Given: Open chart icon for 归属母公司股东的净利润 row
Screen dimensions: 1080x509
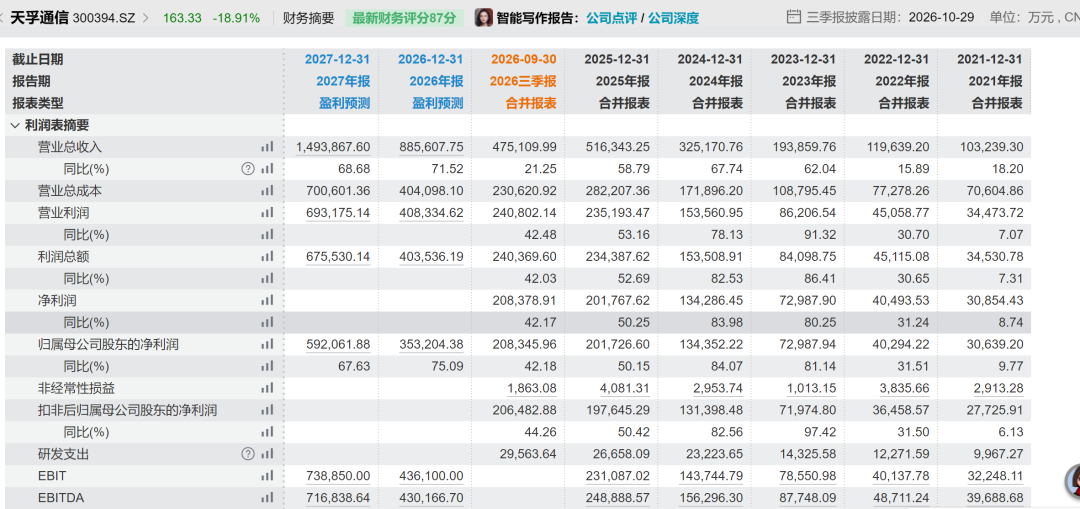Looking at the screenshot, I should (267, 344).
